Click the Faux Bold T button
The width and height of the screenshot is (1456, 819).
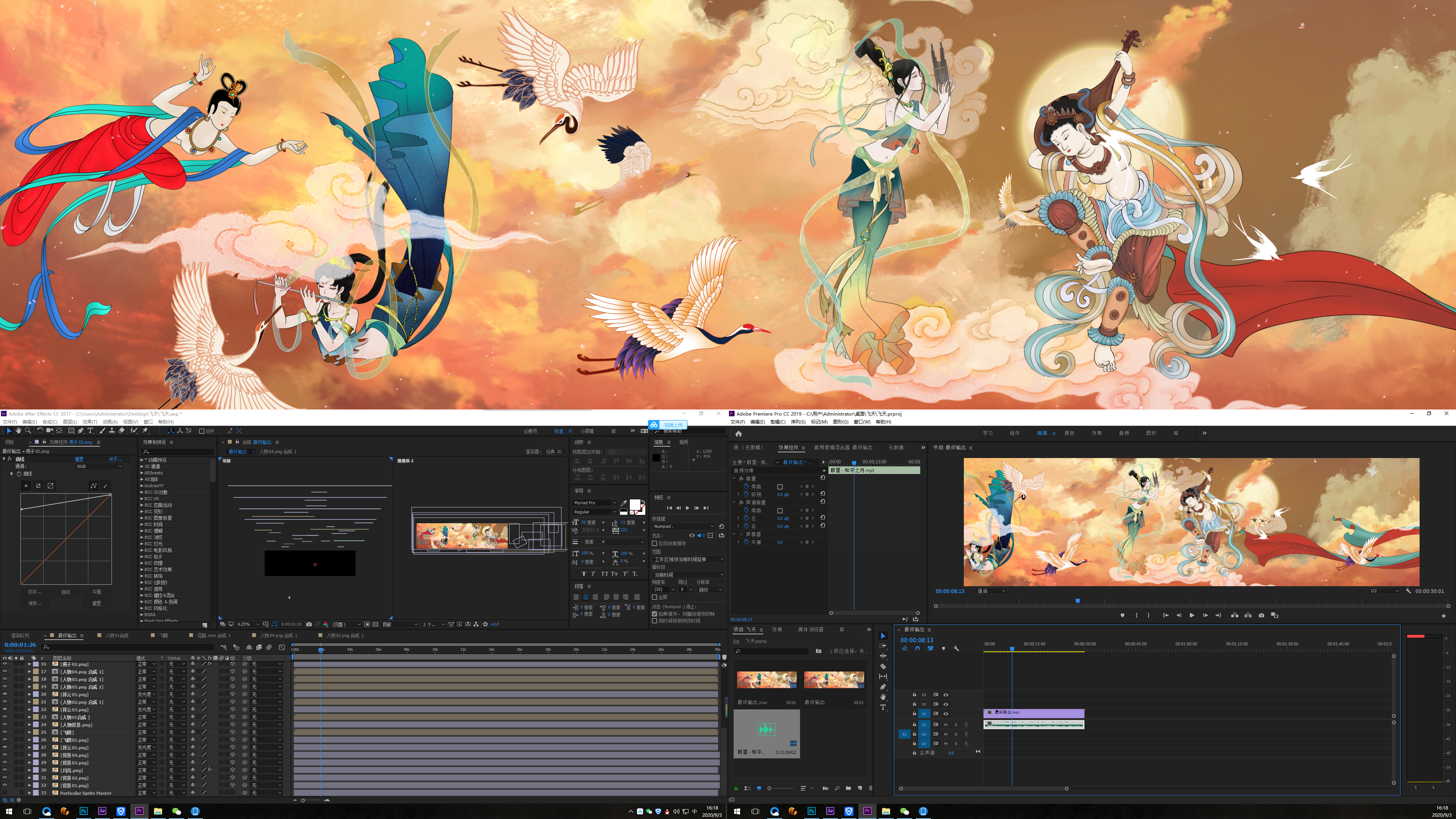tap(583, 574)
